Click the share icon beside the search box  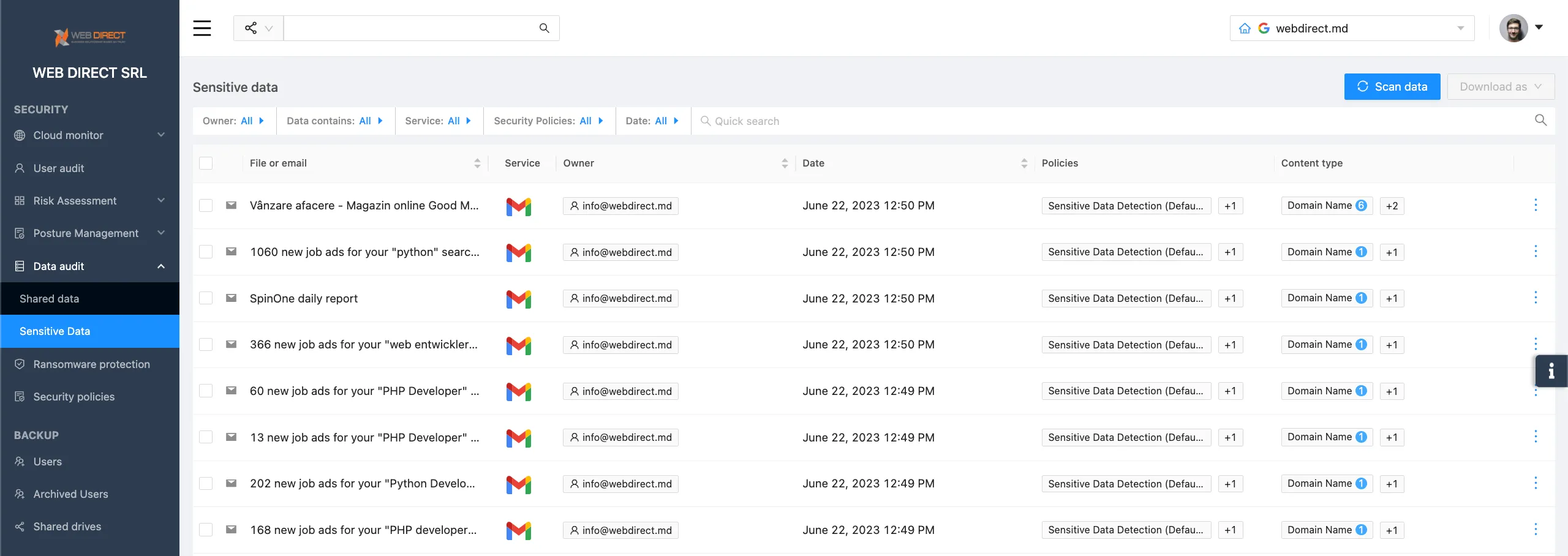[251, 28]
